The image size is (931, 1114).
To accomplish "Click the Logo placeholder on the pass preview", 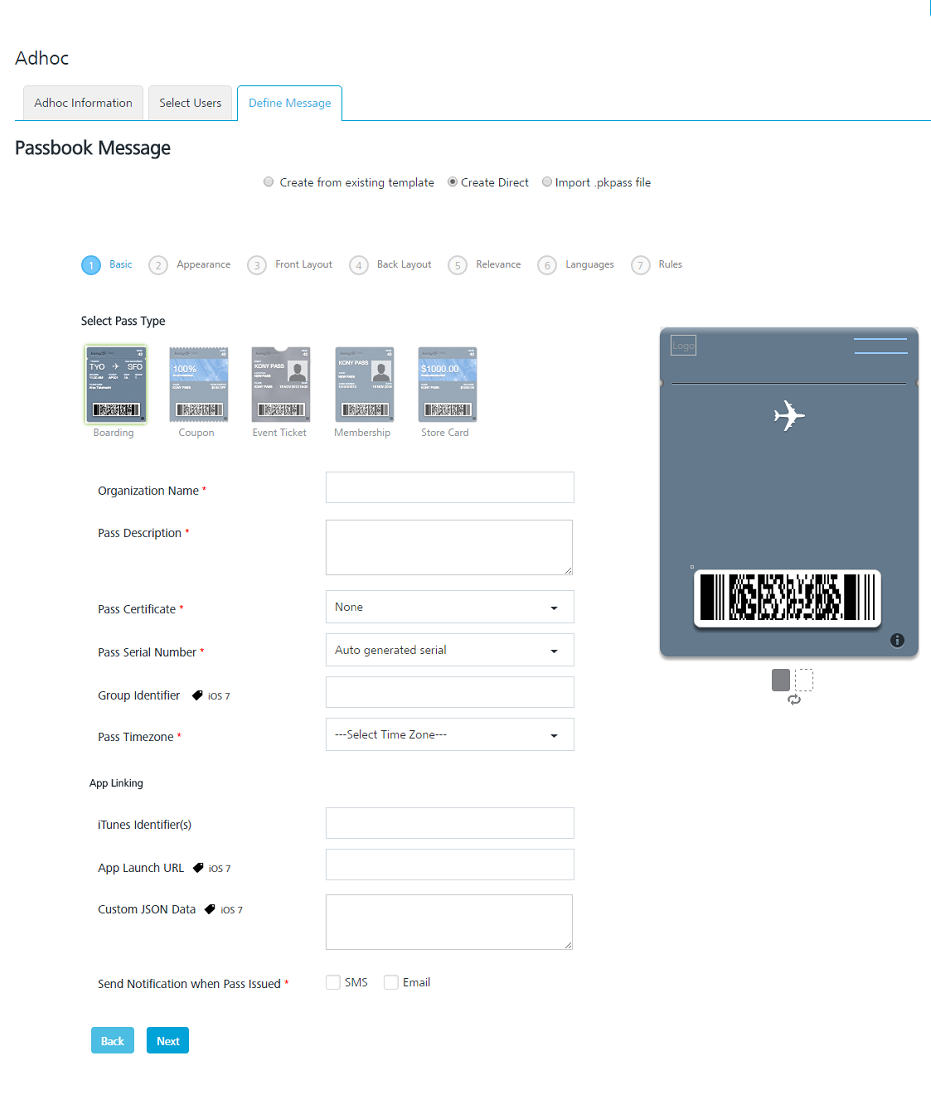I will click(x=683, y=346).
